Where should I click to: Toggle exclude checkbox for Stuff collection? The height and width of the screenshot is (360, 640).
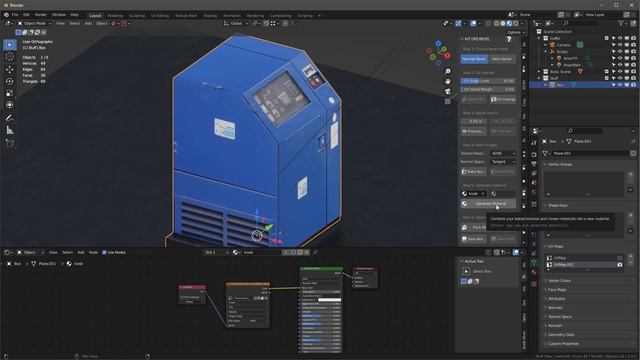click(x=607, y=78)
